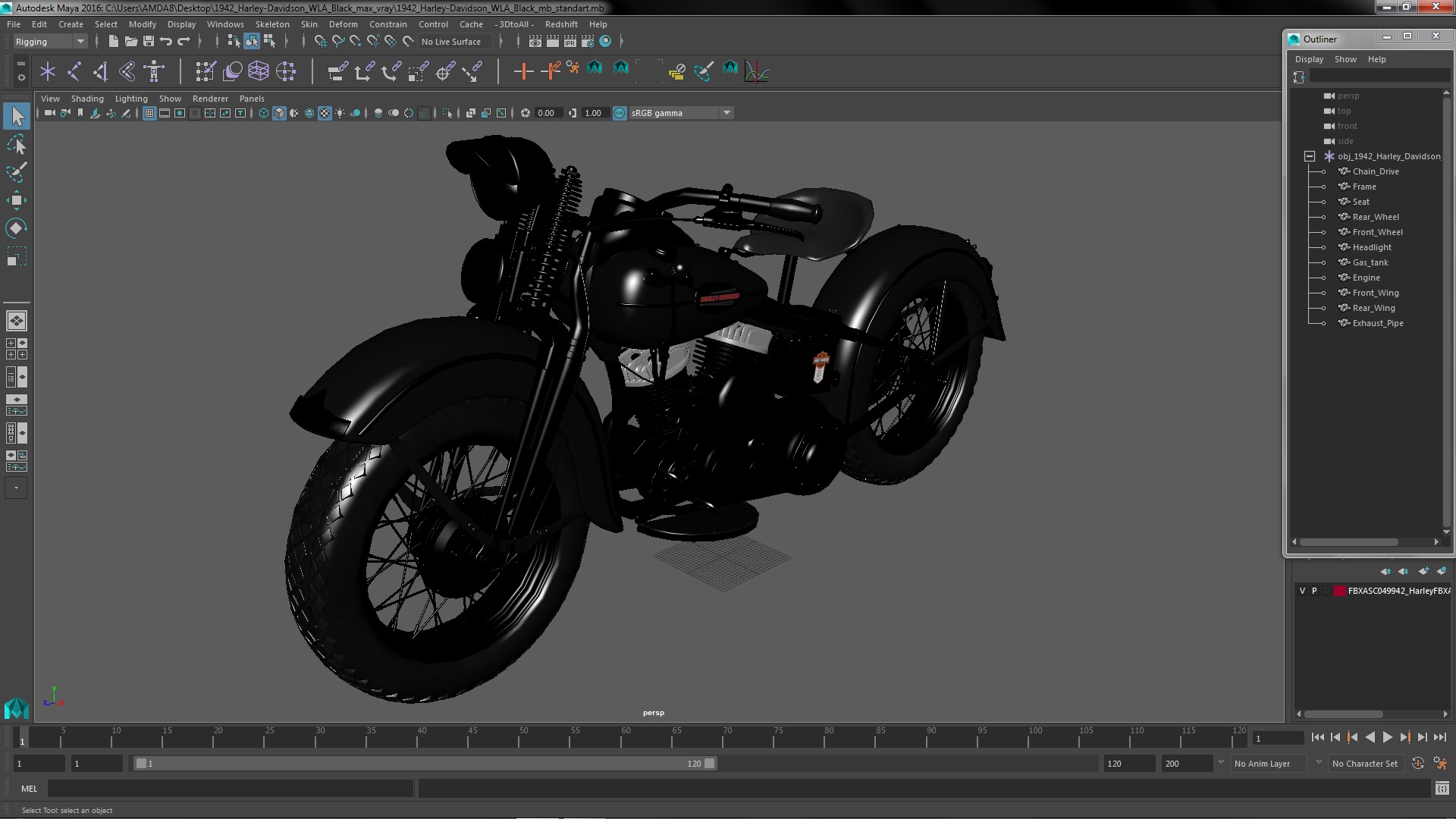The height and width of the screenshot is (819, 1456).
Task: Click the range slider bar handle at 120
Action: click(709, 764)
